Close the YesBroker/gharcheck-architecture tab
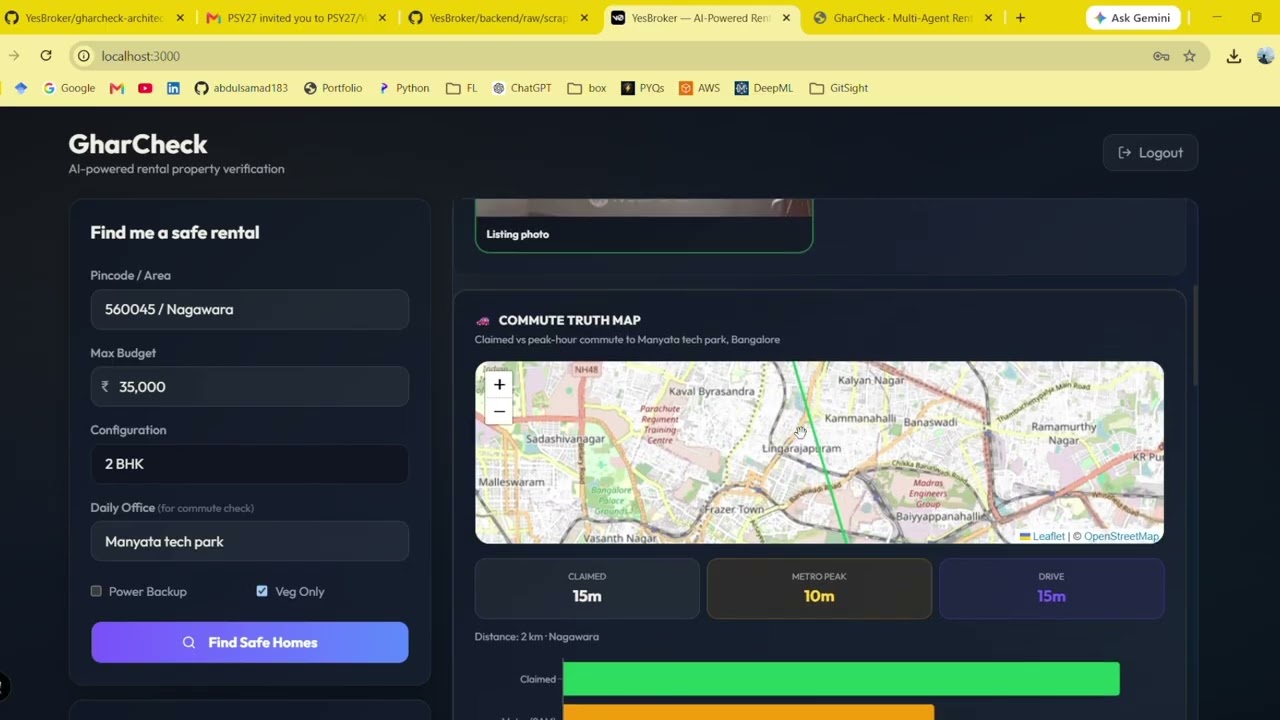This screenshot has height=720, width=1280. pos(180,18)
